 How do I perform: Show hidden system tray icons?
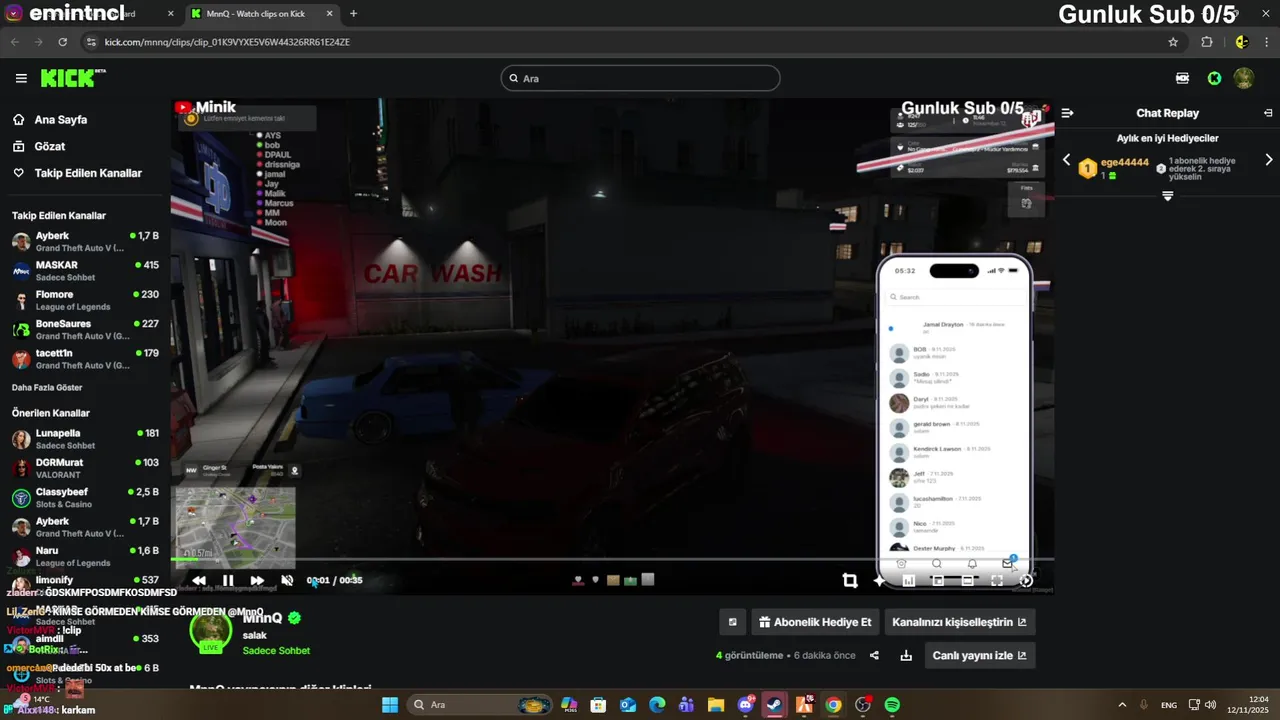1121,705
